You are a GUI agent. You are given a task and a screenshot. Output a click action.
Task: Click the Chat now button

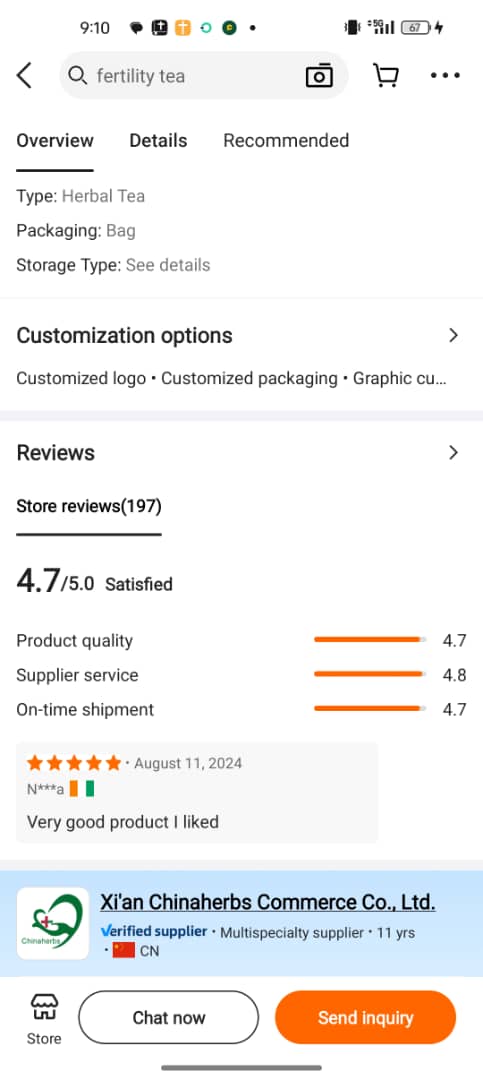coord(169,1017)
